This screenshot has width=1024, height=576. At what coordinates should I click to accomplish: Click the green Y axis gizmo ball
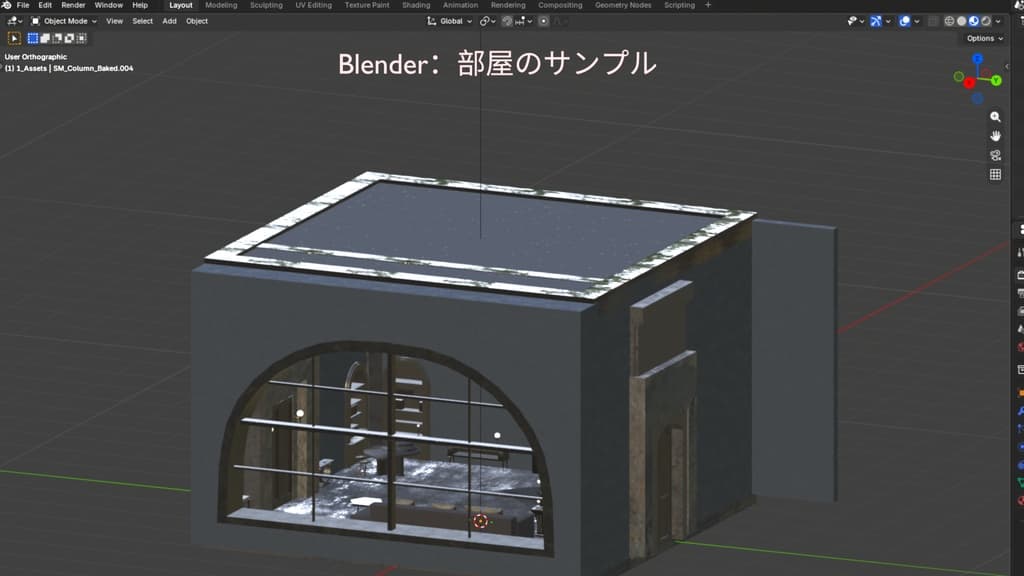tap(997, 80)
